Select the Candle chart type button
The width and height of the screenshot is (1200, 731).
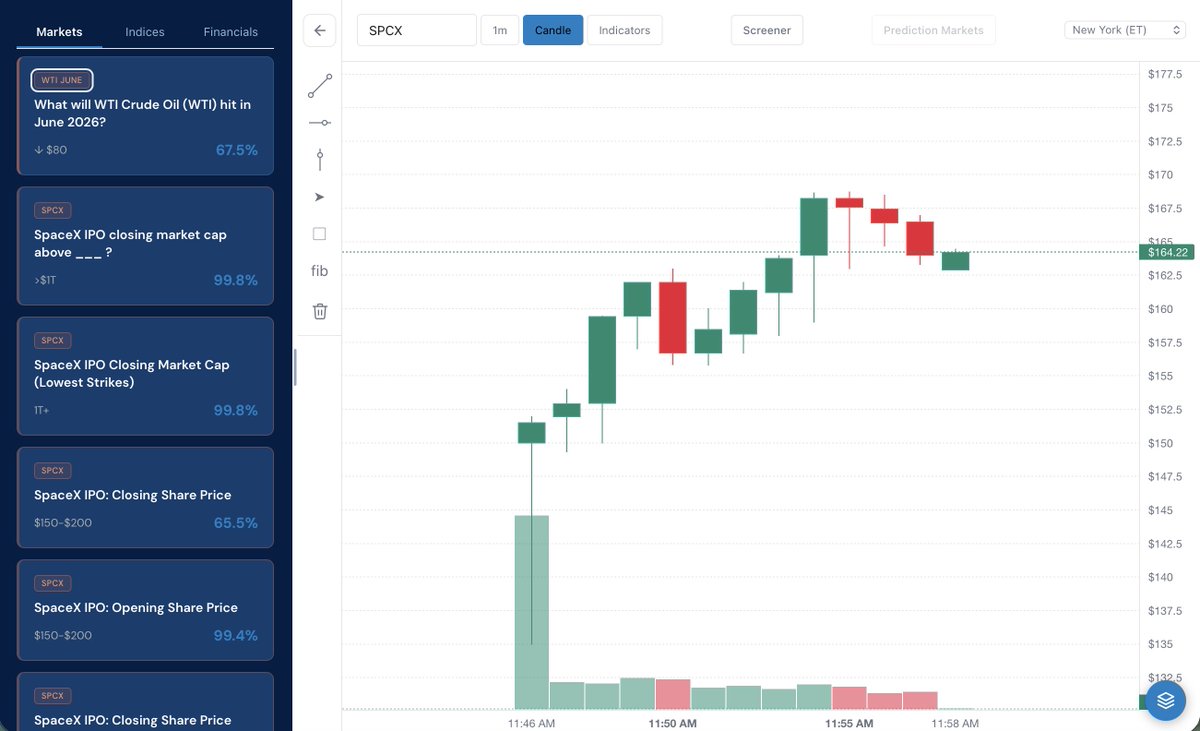pyautogui.click(x=553, y=30)
